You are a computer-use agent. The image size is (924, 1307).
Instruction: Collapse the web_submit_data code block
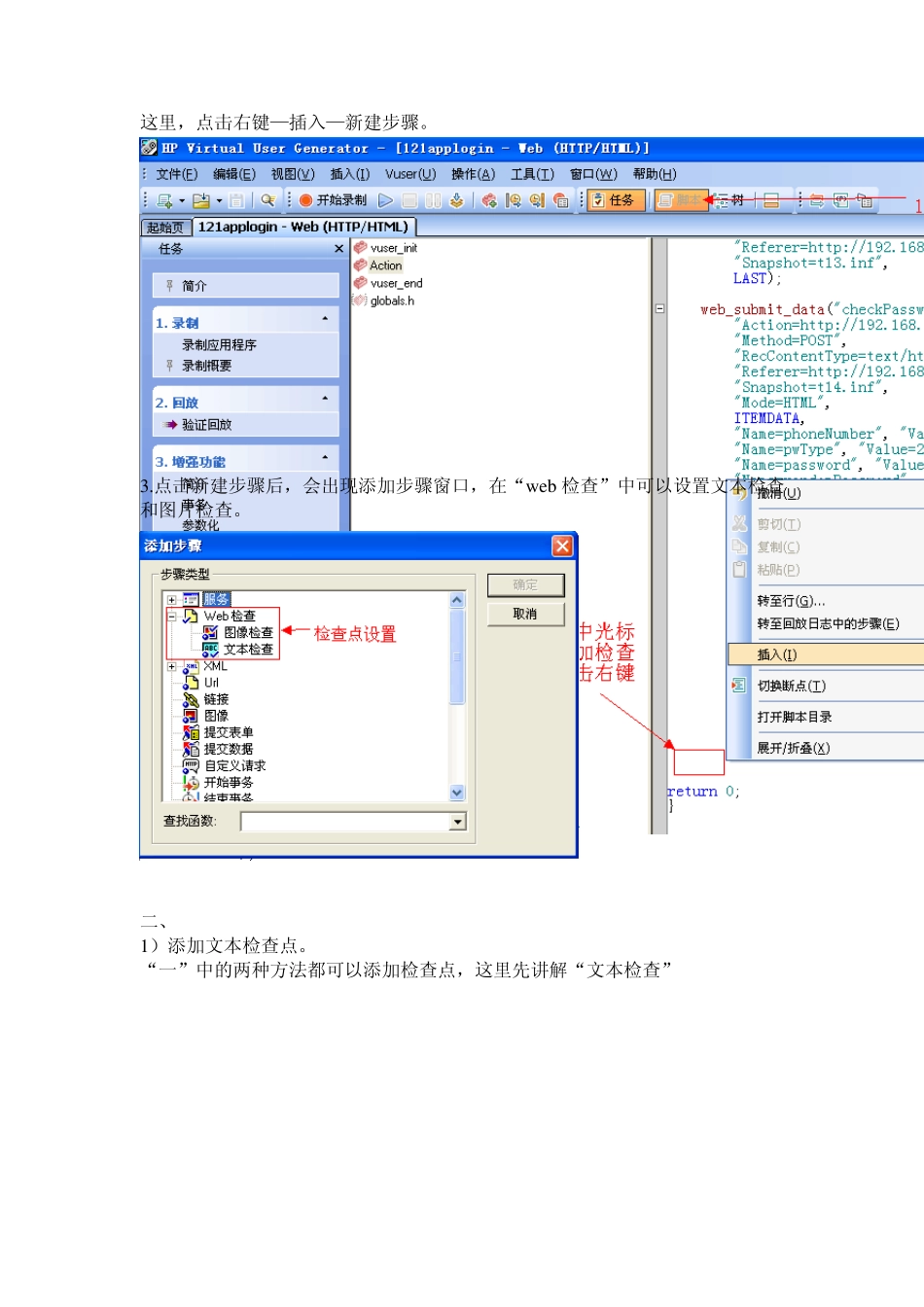[659, 309]
